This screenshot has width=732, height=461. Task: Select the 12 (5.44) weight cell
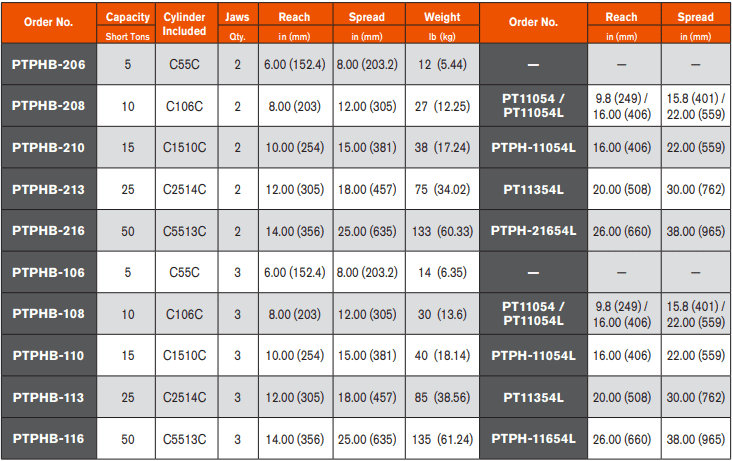pyautogui.click(x=443, y=65)
